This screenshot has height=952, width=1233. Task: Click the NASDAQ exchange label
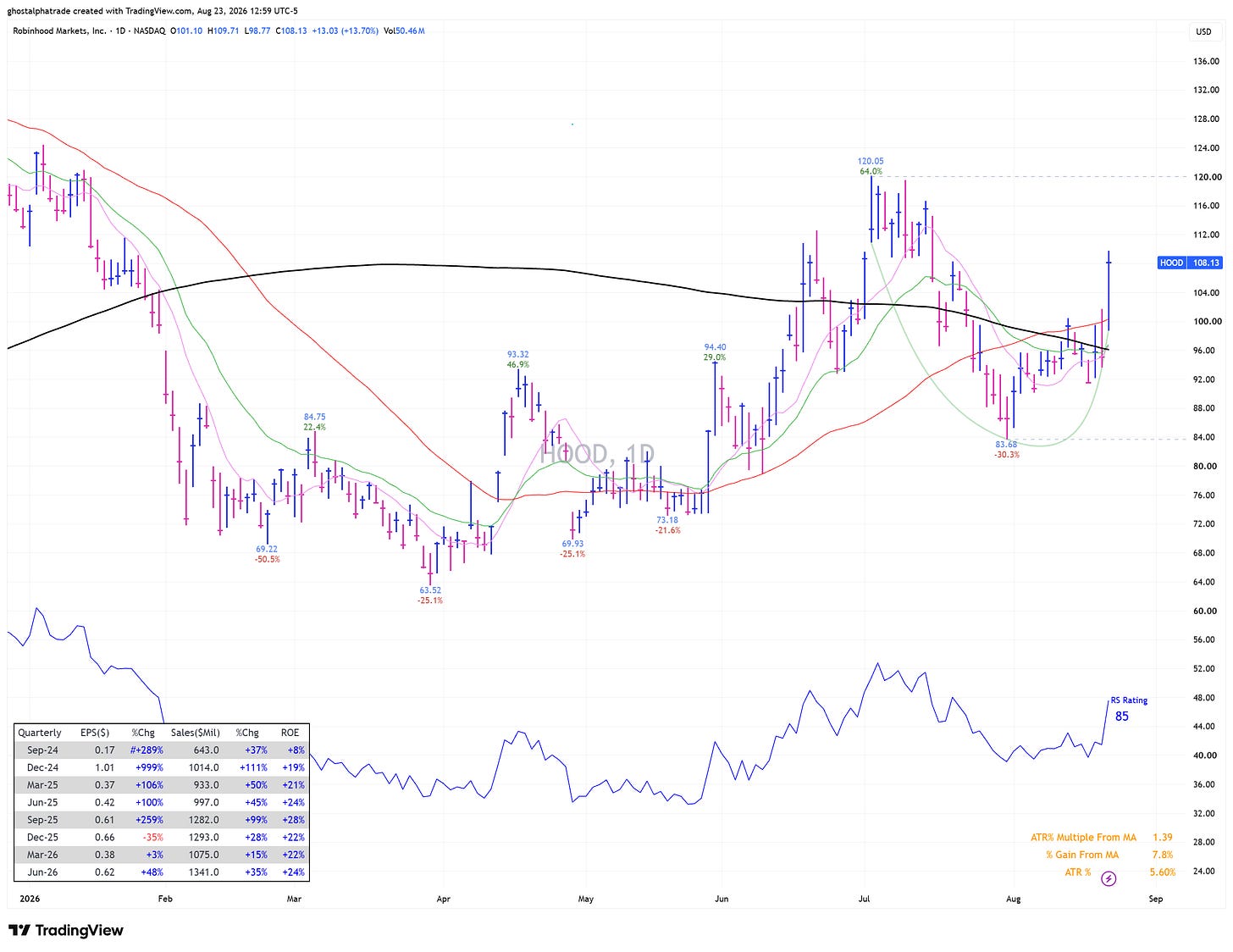pos(150,31)
